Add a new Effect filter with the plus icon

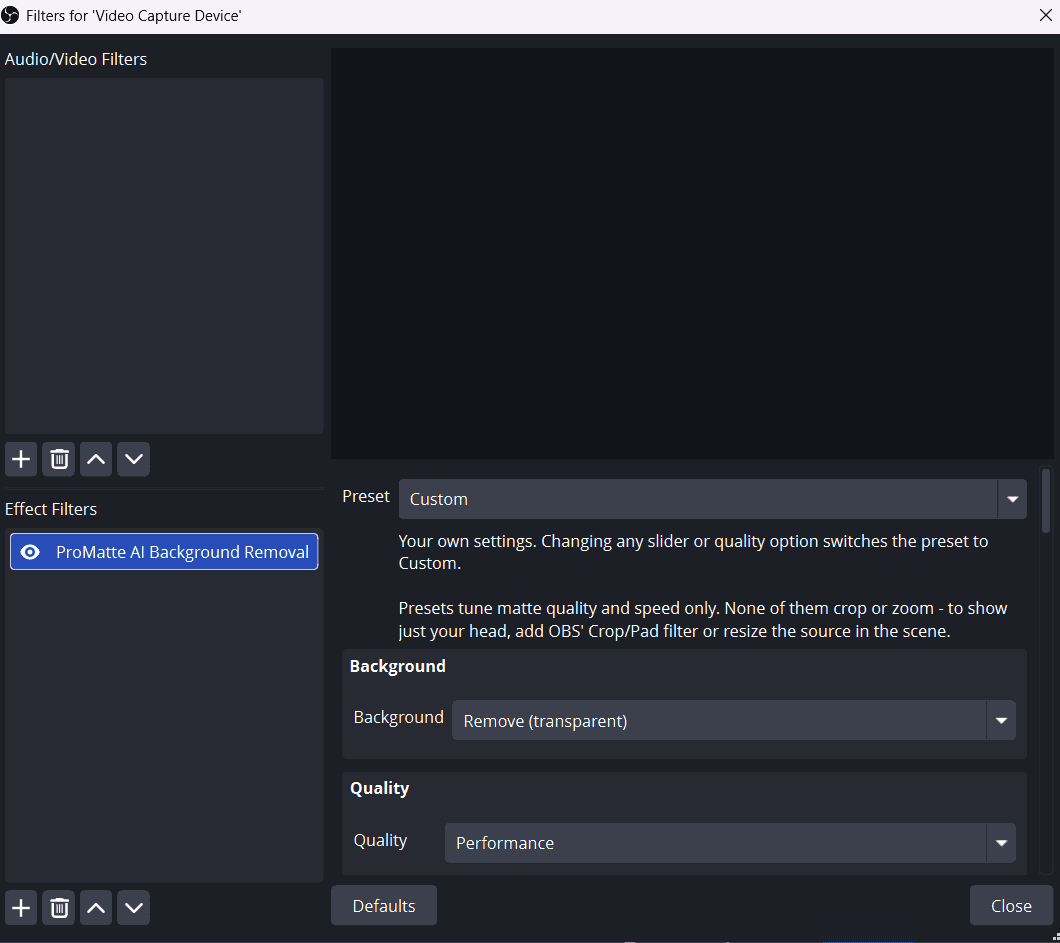[x=21, y=908]
